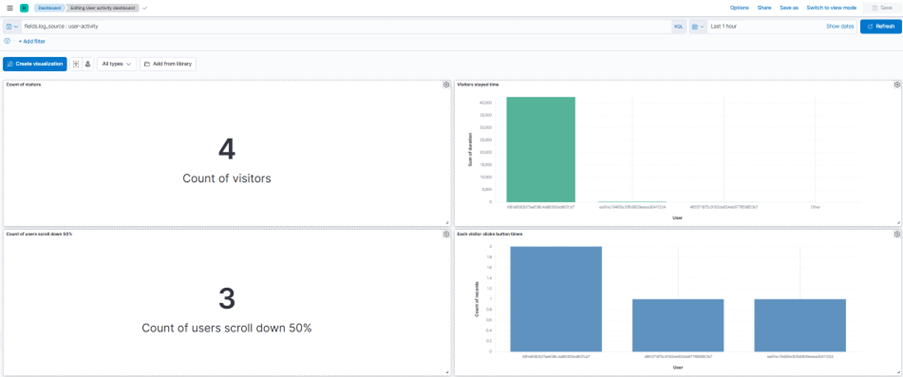
Task: Open the main navigation hamburger menu
Action: [10, 8]
